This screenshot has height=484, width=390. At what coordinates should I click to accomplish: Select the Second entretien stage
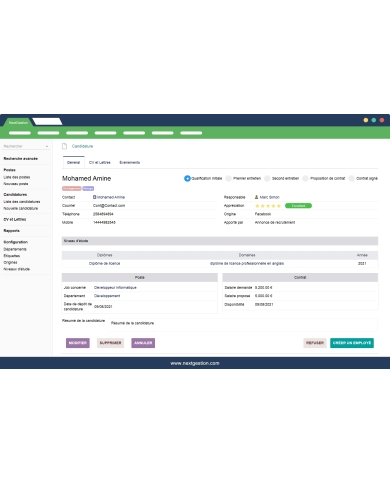[x=267, y=178]
